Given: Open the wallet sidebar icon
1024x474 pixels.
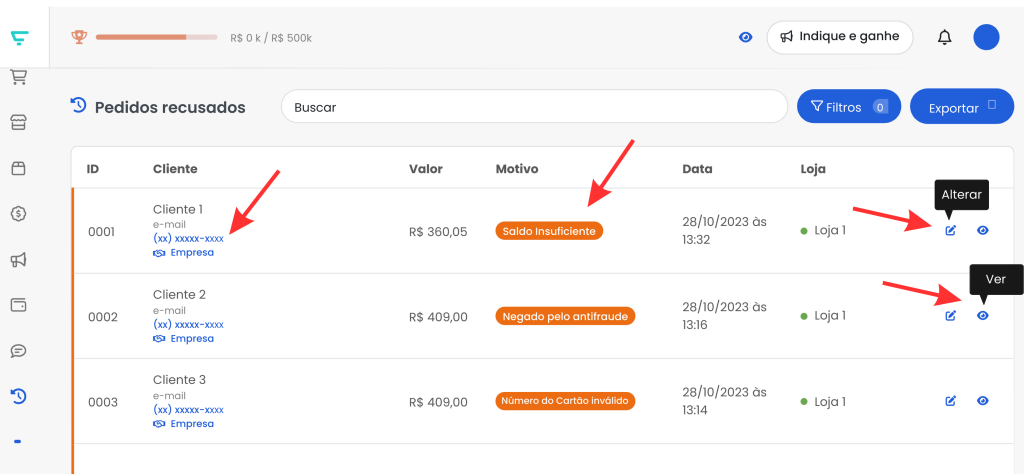Looking at the screenshot, I should click(x=19, y=305).
